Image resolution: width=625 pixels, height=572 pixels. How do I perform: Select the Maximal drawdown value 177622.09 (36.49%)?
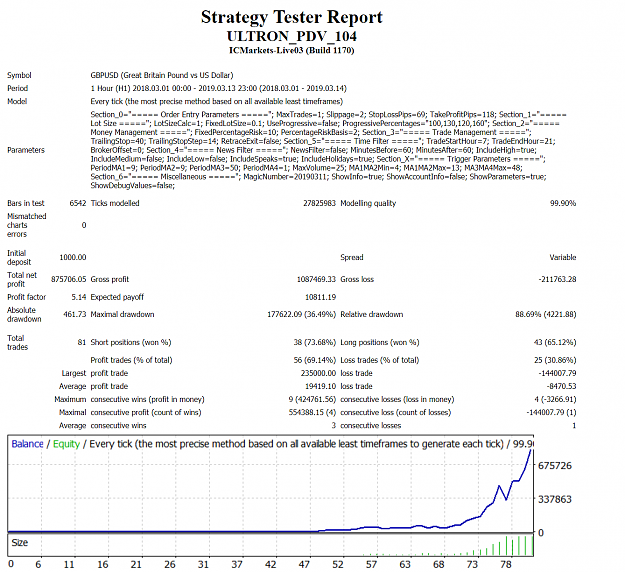click(x=301, y=315)
